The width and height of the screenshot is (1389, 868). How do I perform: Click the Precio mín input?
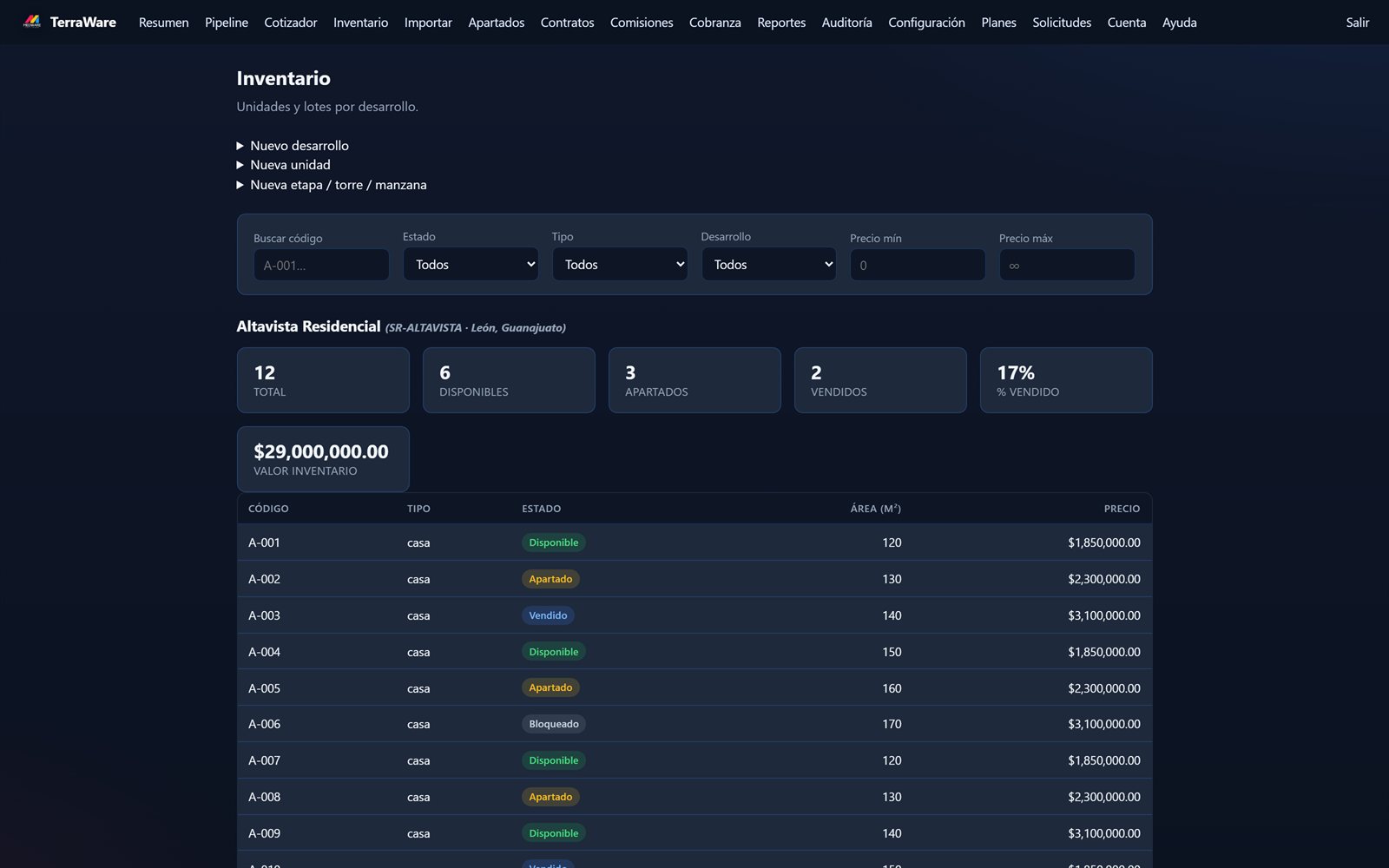point(918,265)
